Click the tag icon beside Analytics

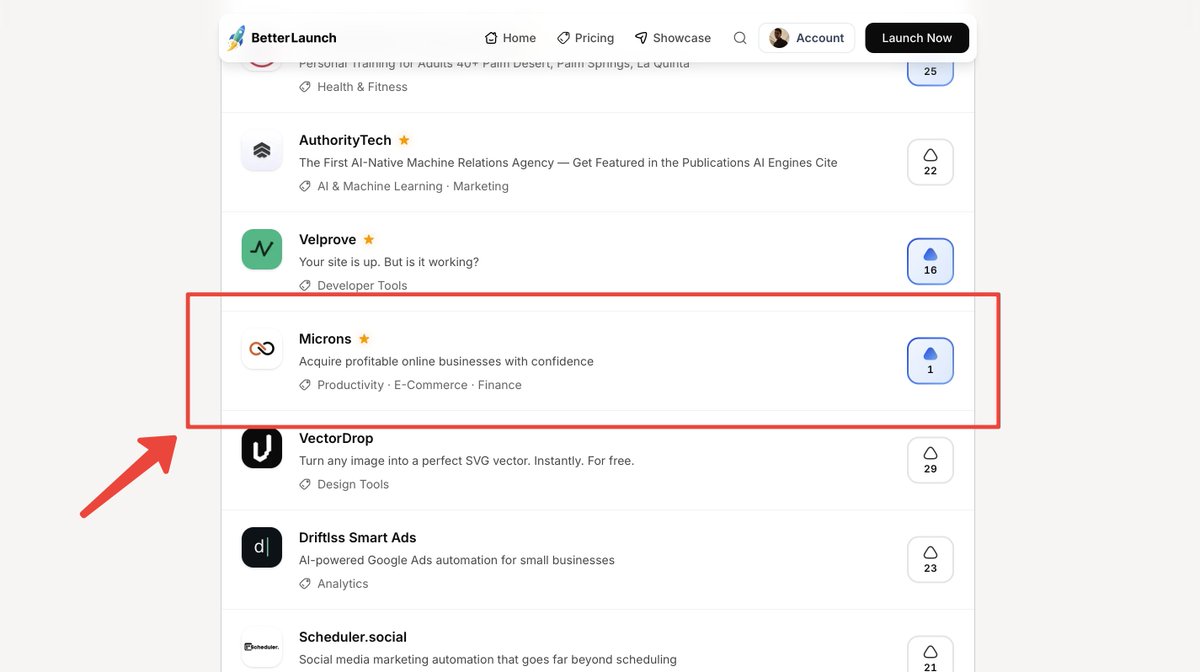(305, 584)
